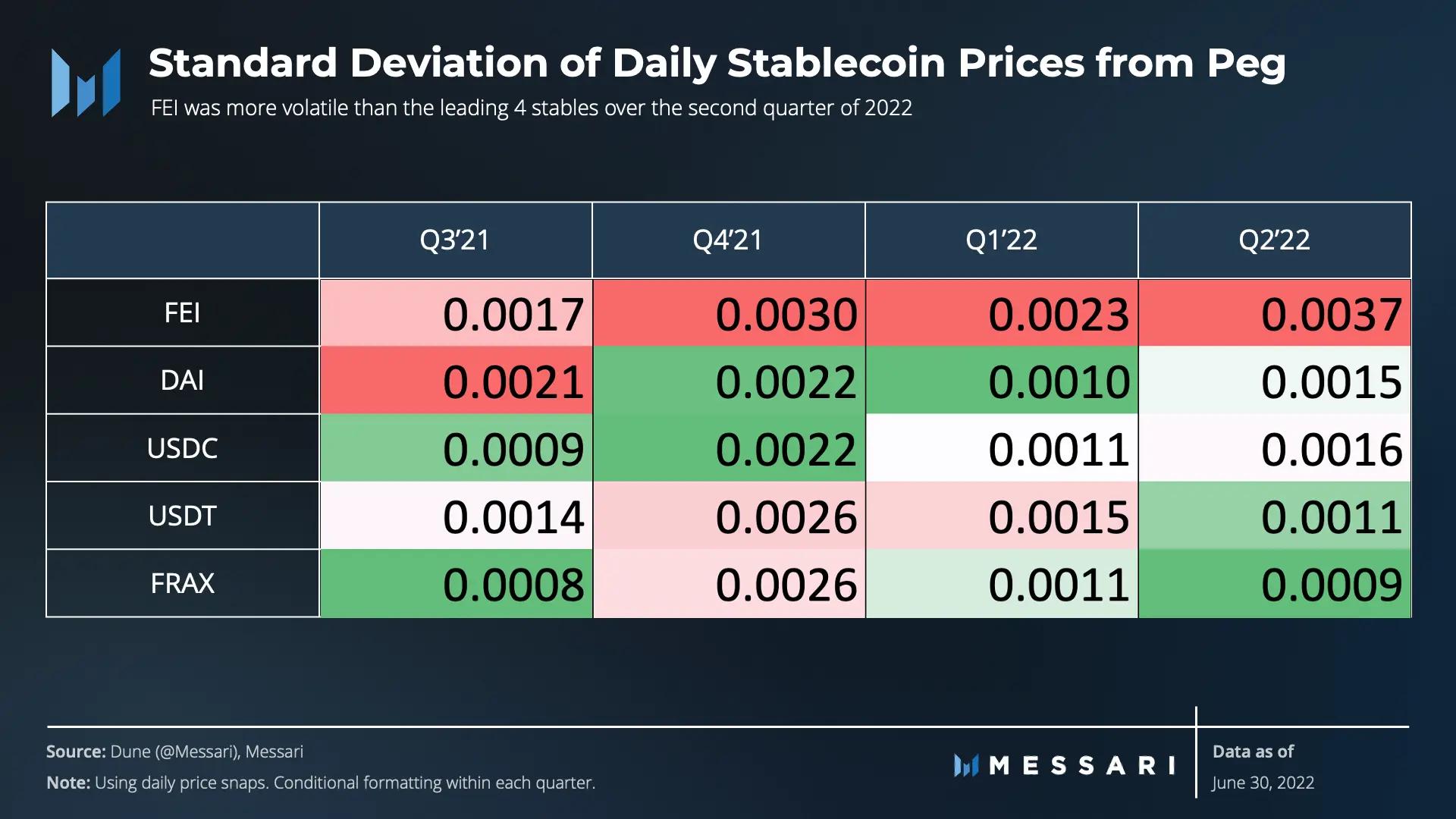Select the Q1'22 column header

click(x=1001, y=240)
